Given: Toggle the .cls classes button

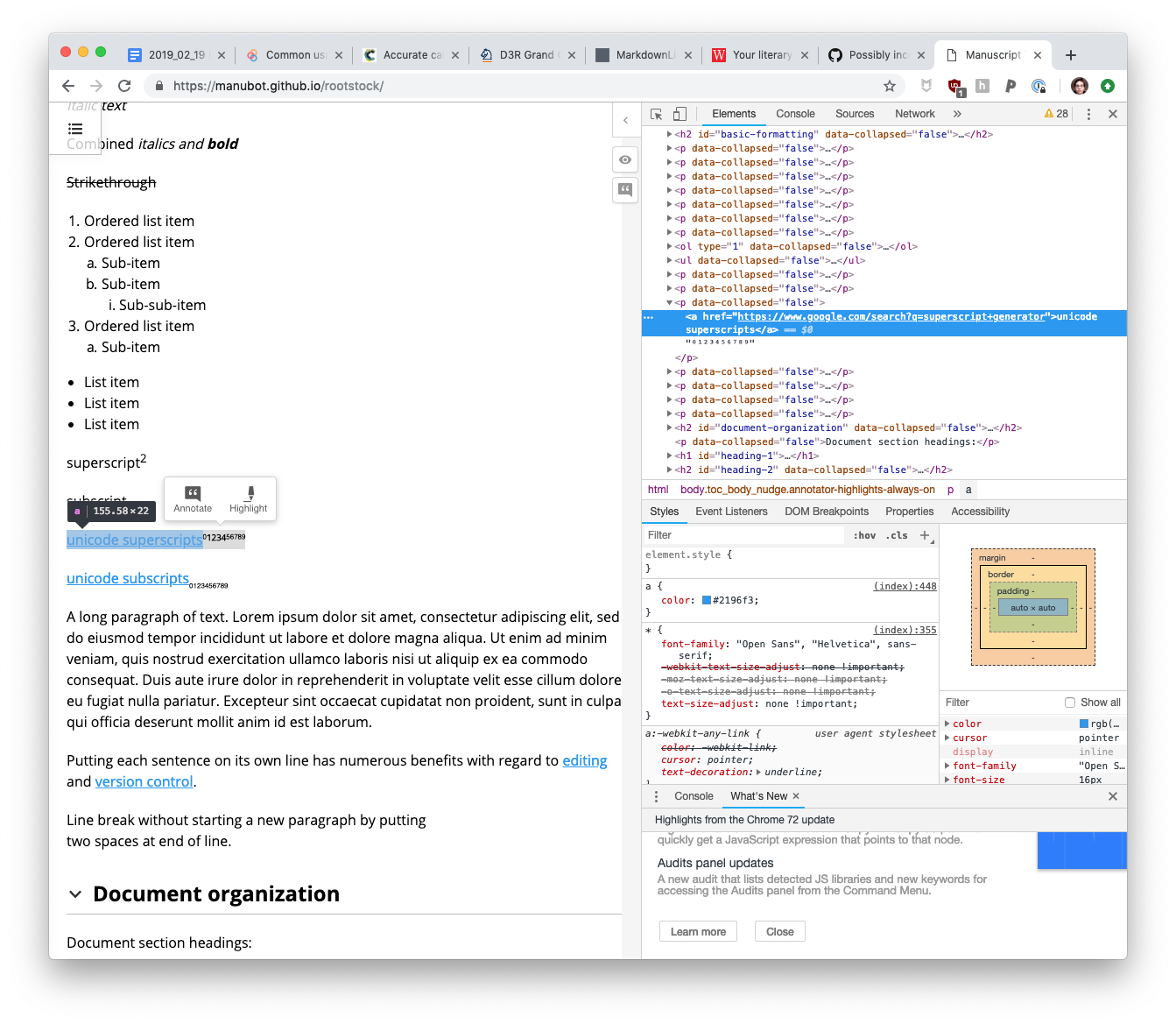Looking at the screenshot, I should pyautogui.click(x=897, y=535).
